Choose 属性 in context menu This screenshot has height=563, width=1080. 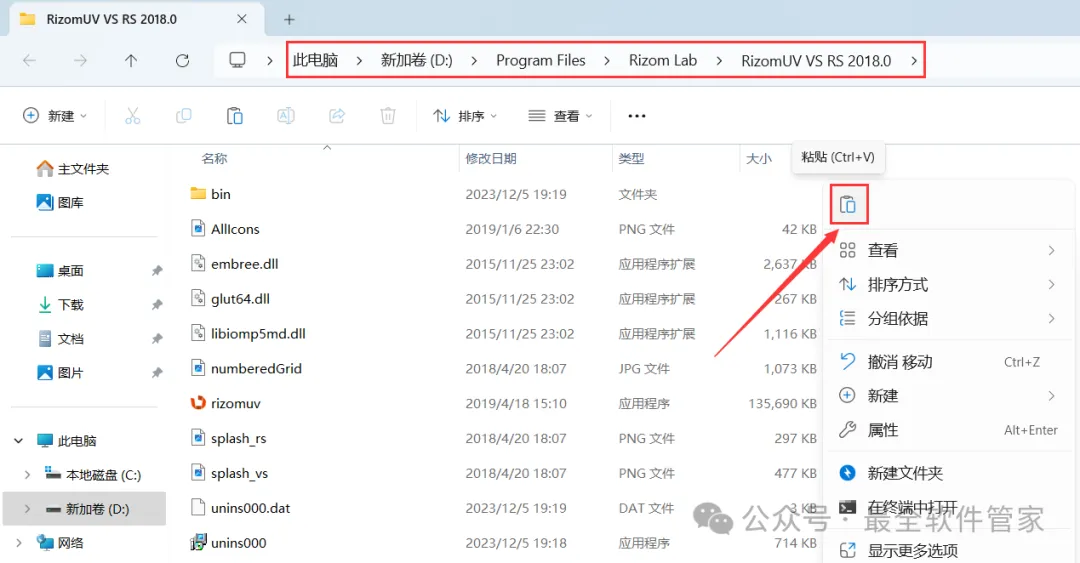pos(948,430)
